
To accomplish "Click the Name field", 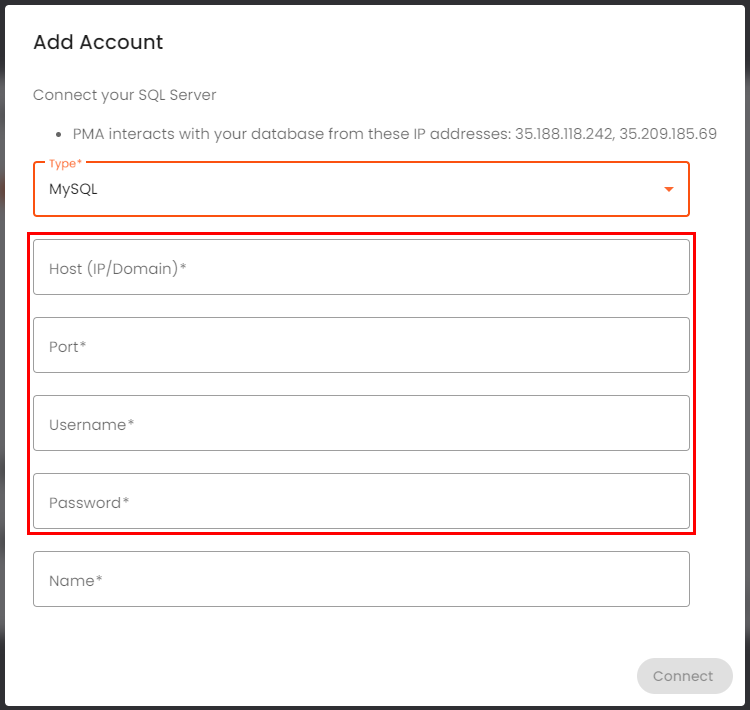I will [360, 579].
